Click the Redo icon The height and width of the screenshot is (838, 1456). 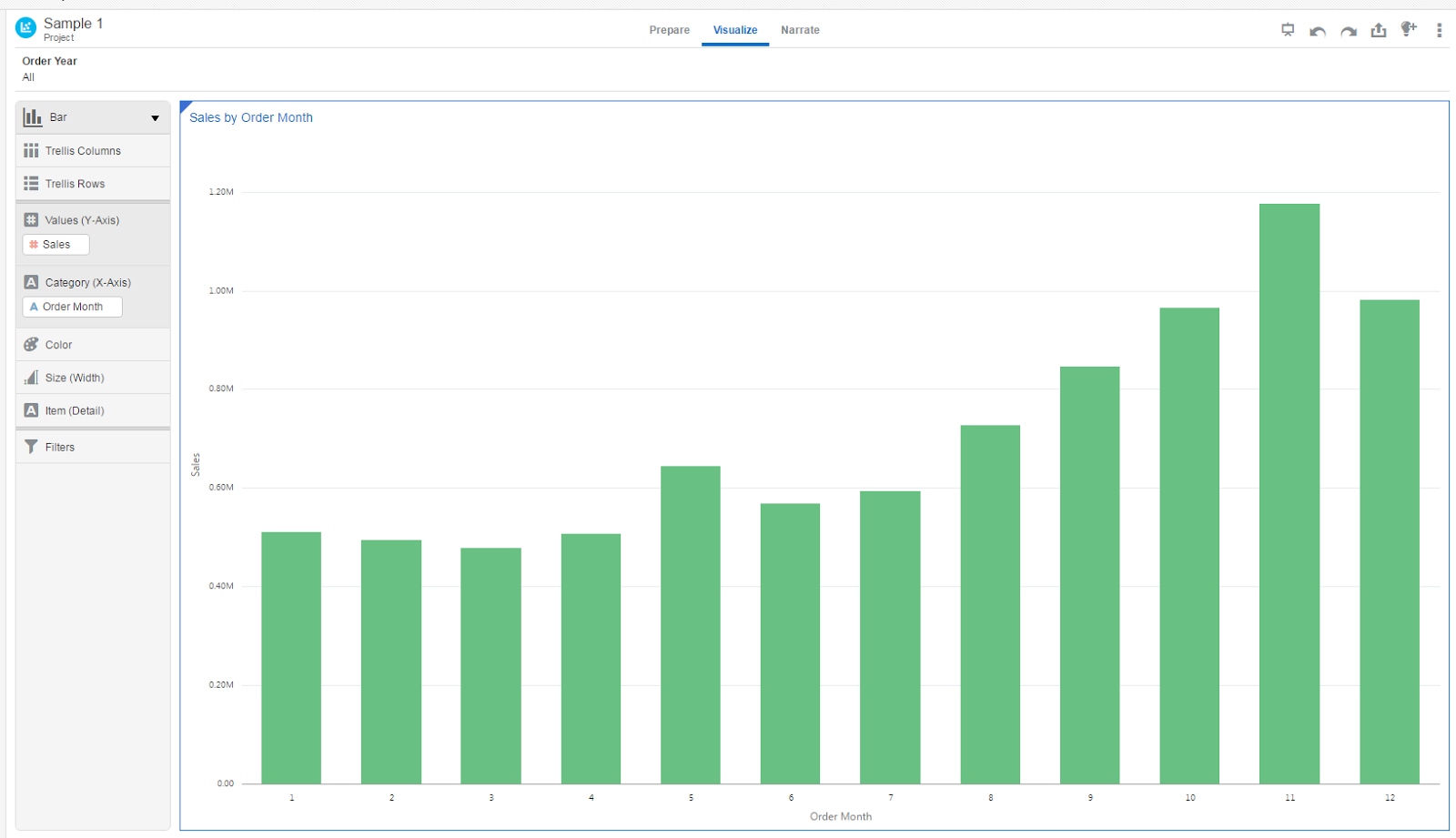coord(1348,30)
